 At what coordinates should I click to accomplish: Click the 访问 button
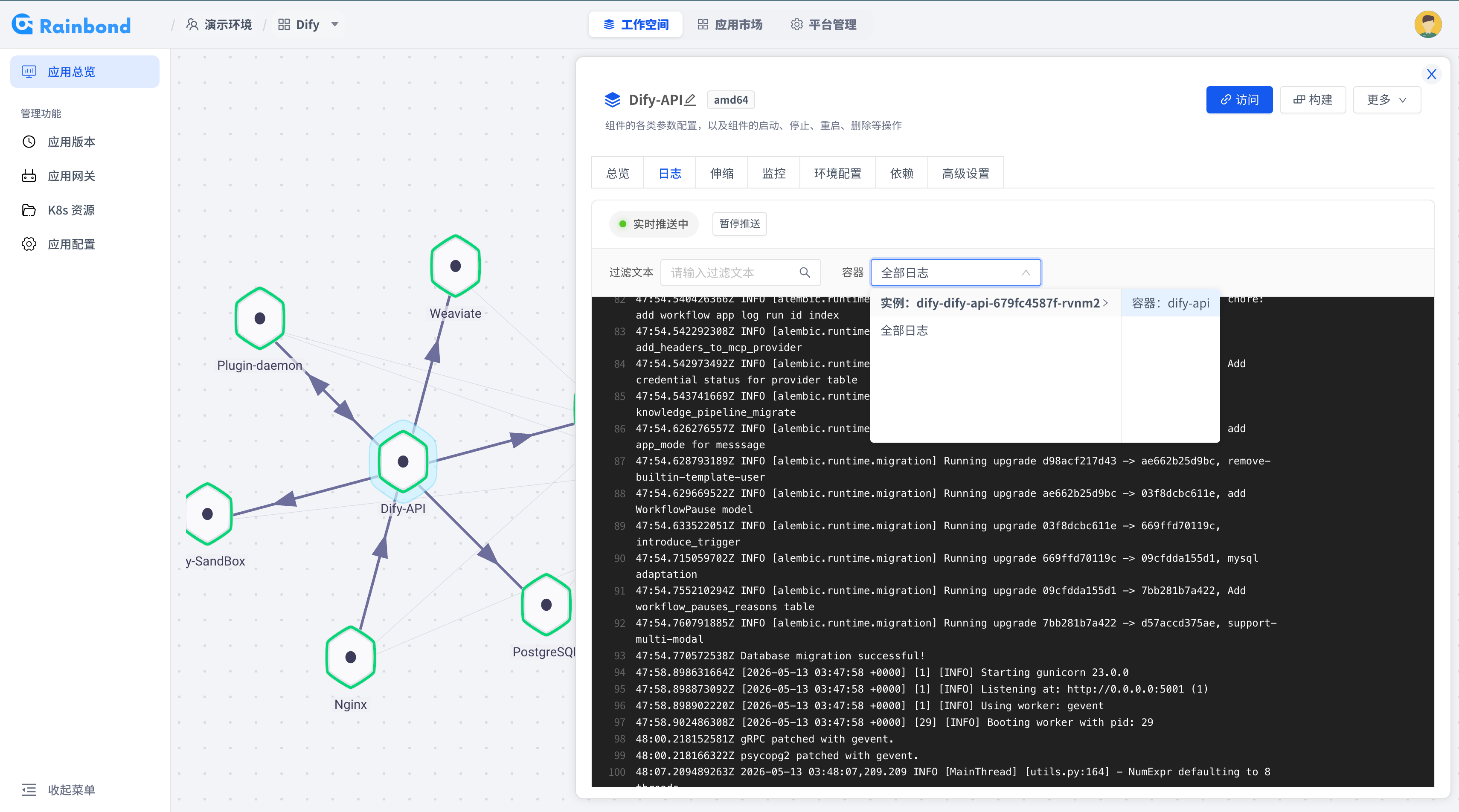(1239, 100)
